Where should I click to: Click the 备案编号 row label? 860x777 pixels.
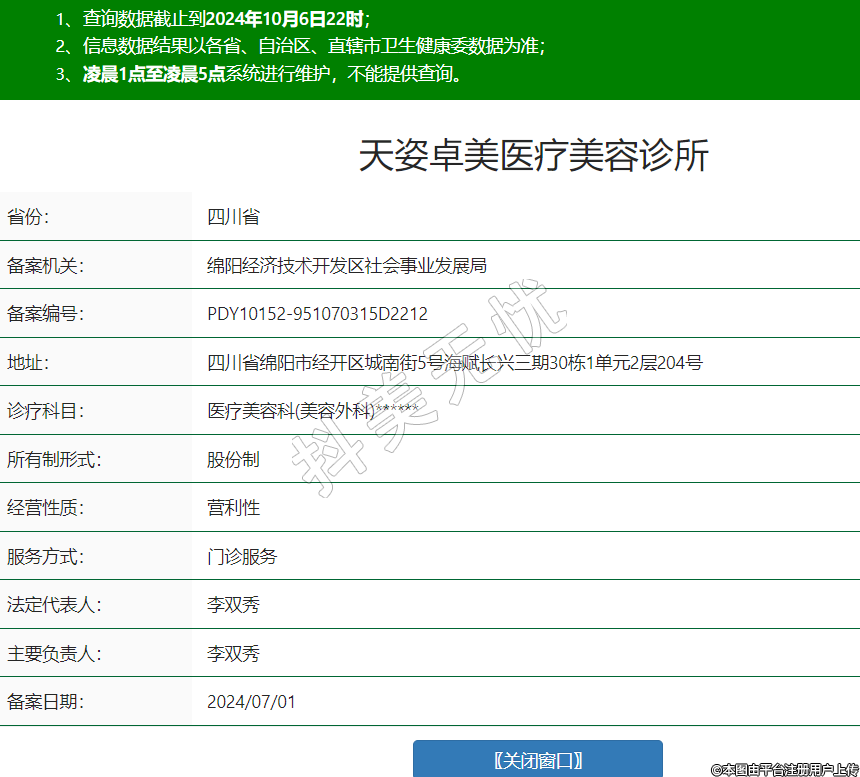tap(45, 314)
